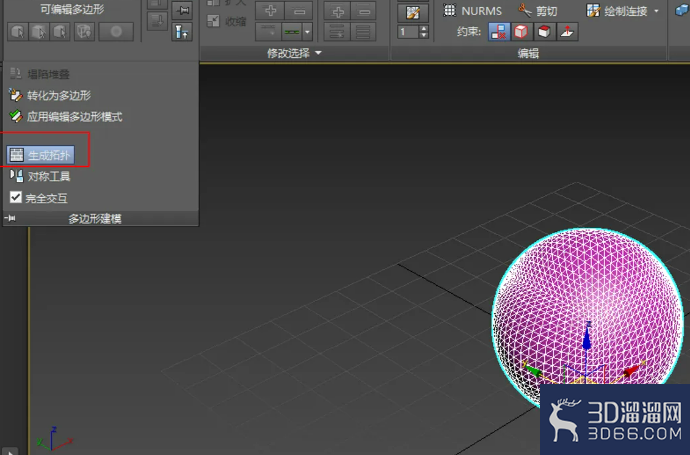The image size is (690, 455).
Task: Set constraint to face red-top cube icon
Action: click(544, 32)
